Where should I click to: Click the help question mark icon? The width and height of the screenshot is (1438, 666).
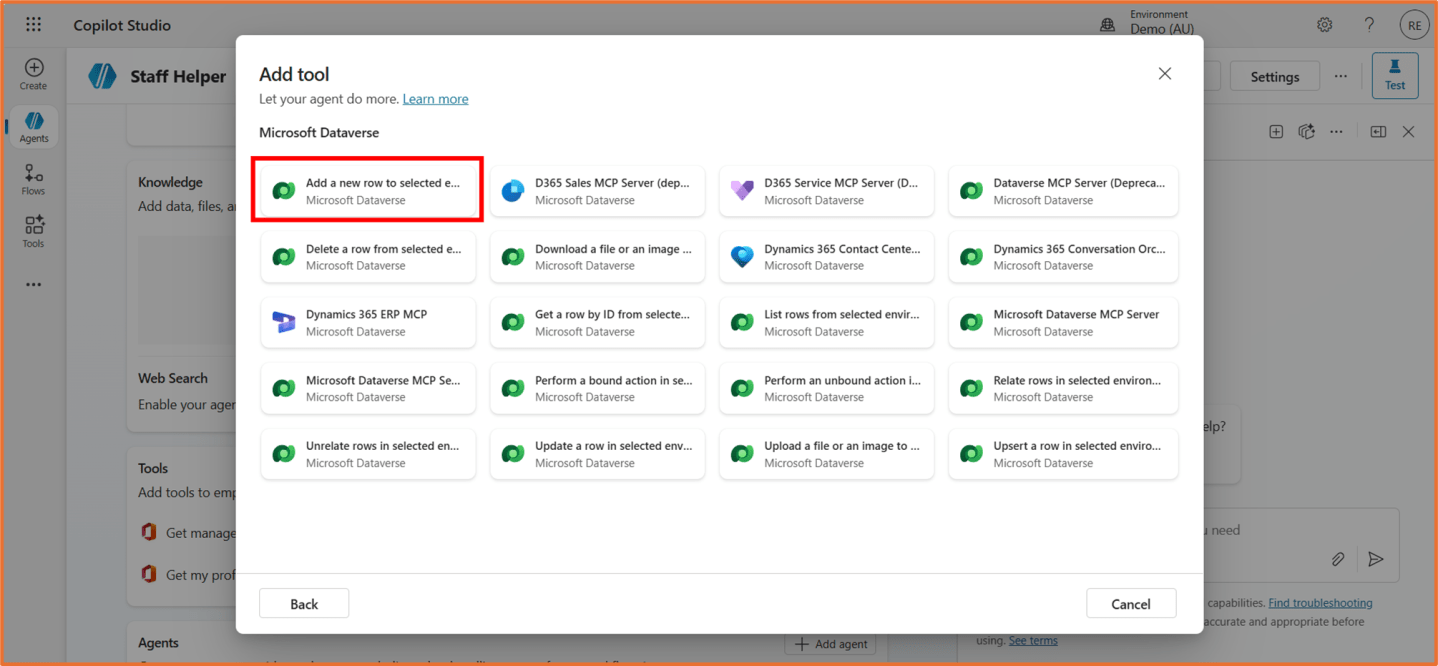pos(1369,25)
